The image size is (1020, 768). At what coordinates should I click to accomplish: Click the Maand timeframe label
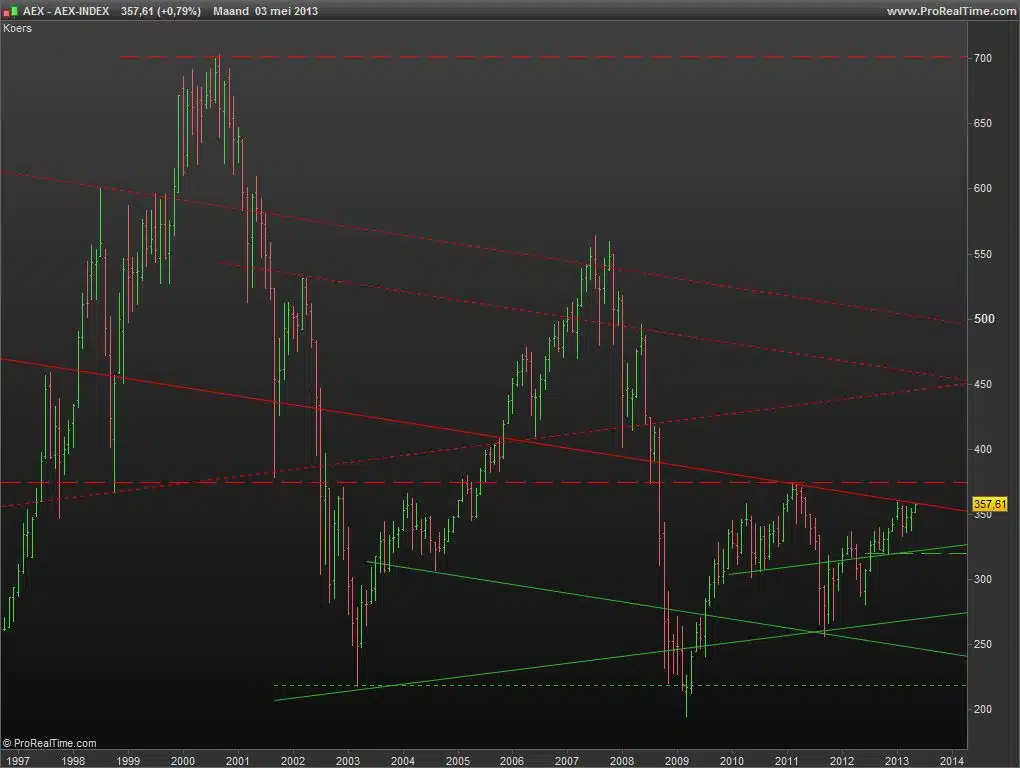click(231, 11)
